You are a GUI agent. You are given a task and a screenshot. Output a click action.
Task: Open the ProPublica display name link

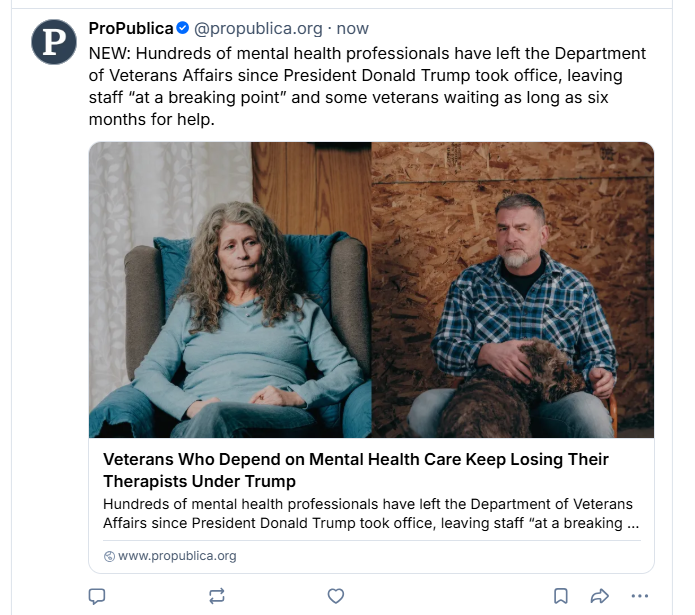pos(131,28)
